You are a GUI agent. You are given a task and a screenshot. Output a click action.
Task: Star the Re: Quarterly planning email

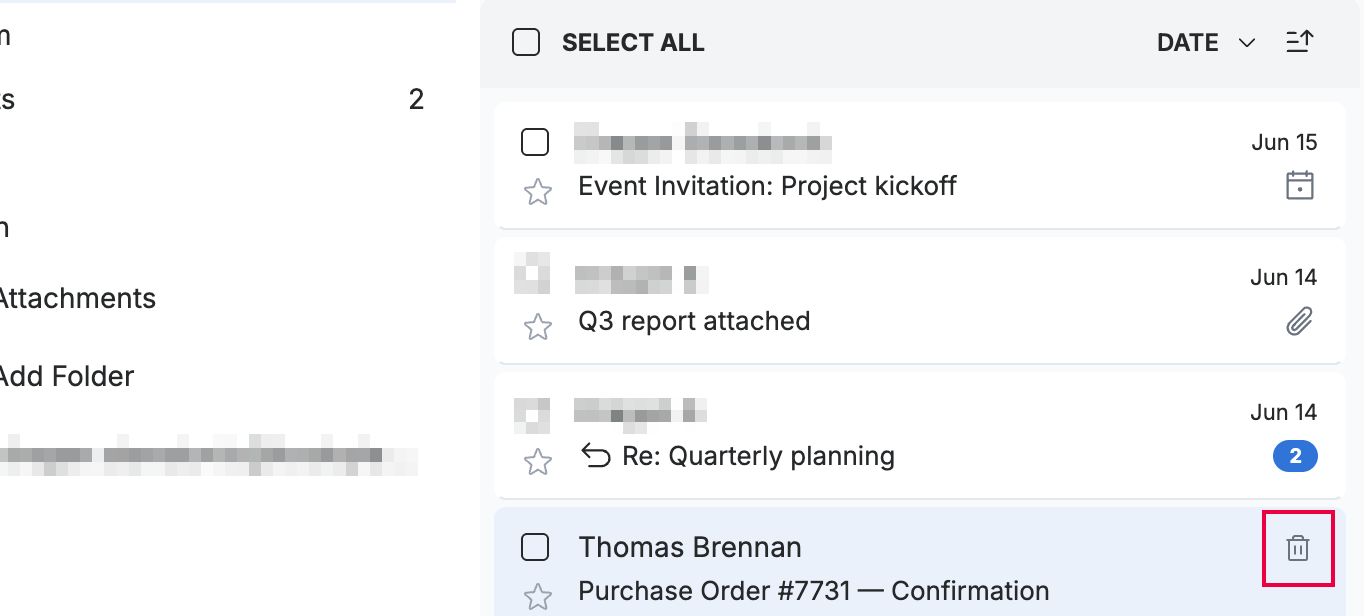[x=538, y=462]
